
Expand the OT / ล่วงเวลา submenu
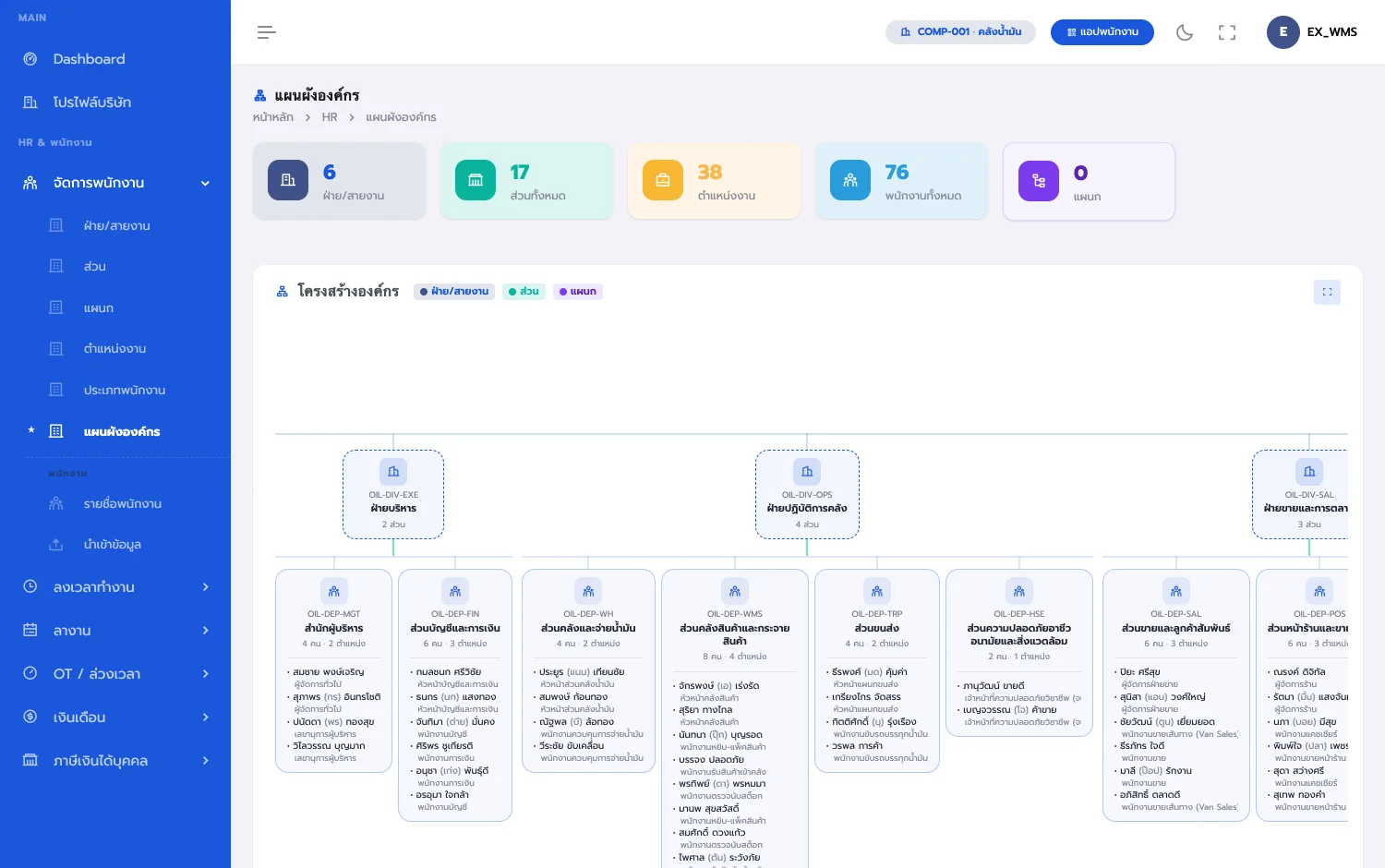115,674
